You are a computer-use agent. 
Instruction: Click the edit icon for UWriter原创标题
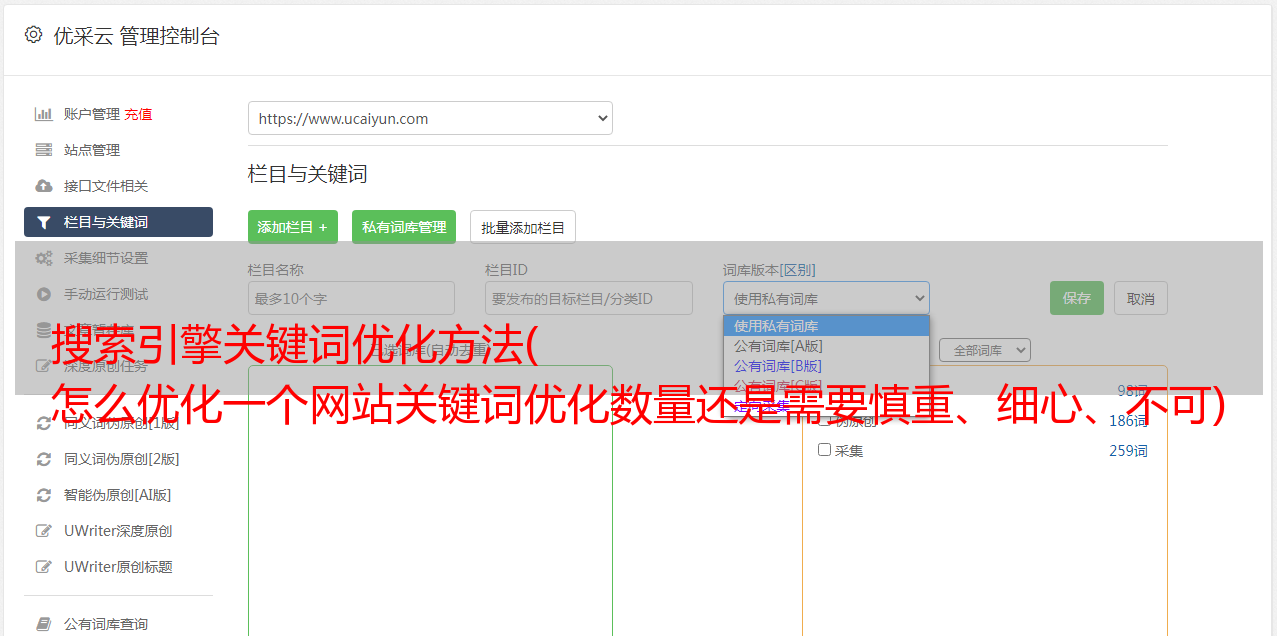click(x=44, y=567)
